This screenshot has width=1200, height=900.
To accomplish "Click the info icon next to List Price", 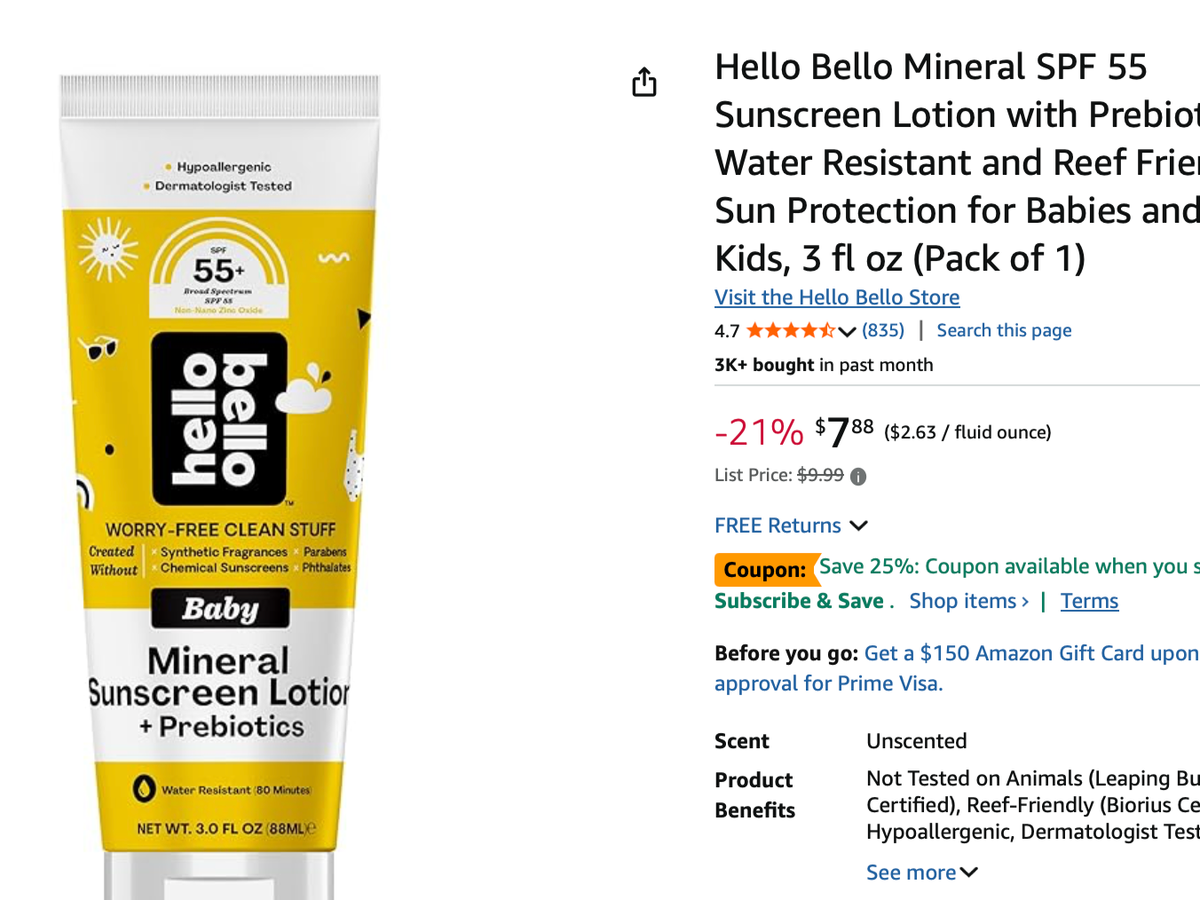I will pos(858,477).
